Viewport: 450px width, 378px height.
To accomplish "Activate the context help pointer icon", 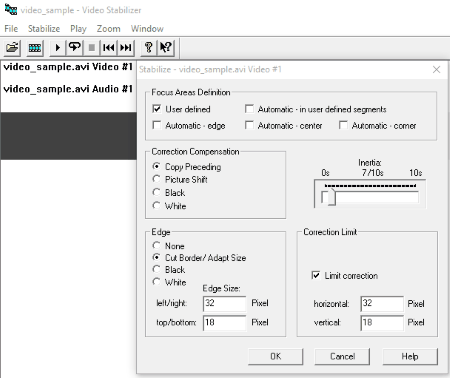I will [166, 48].
